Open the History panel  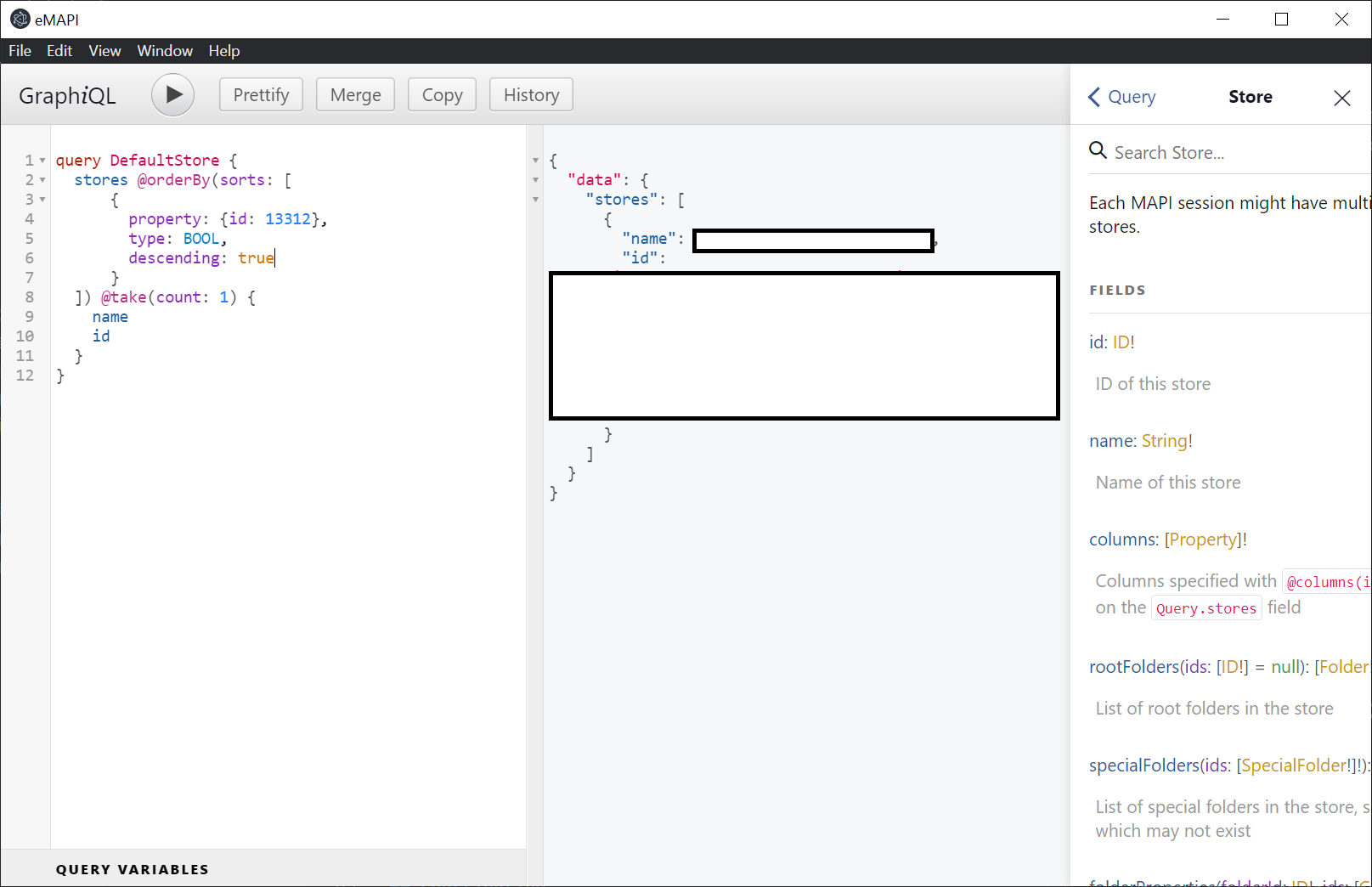pos(531,94)
